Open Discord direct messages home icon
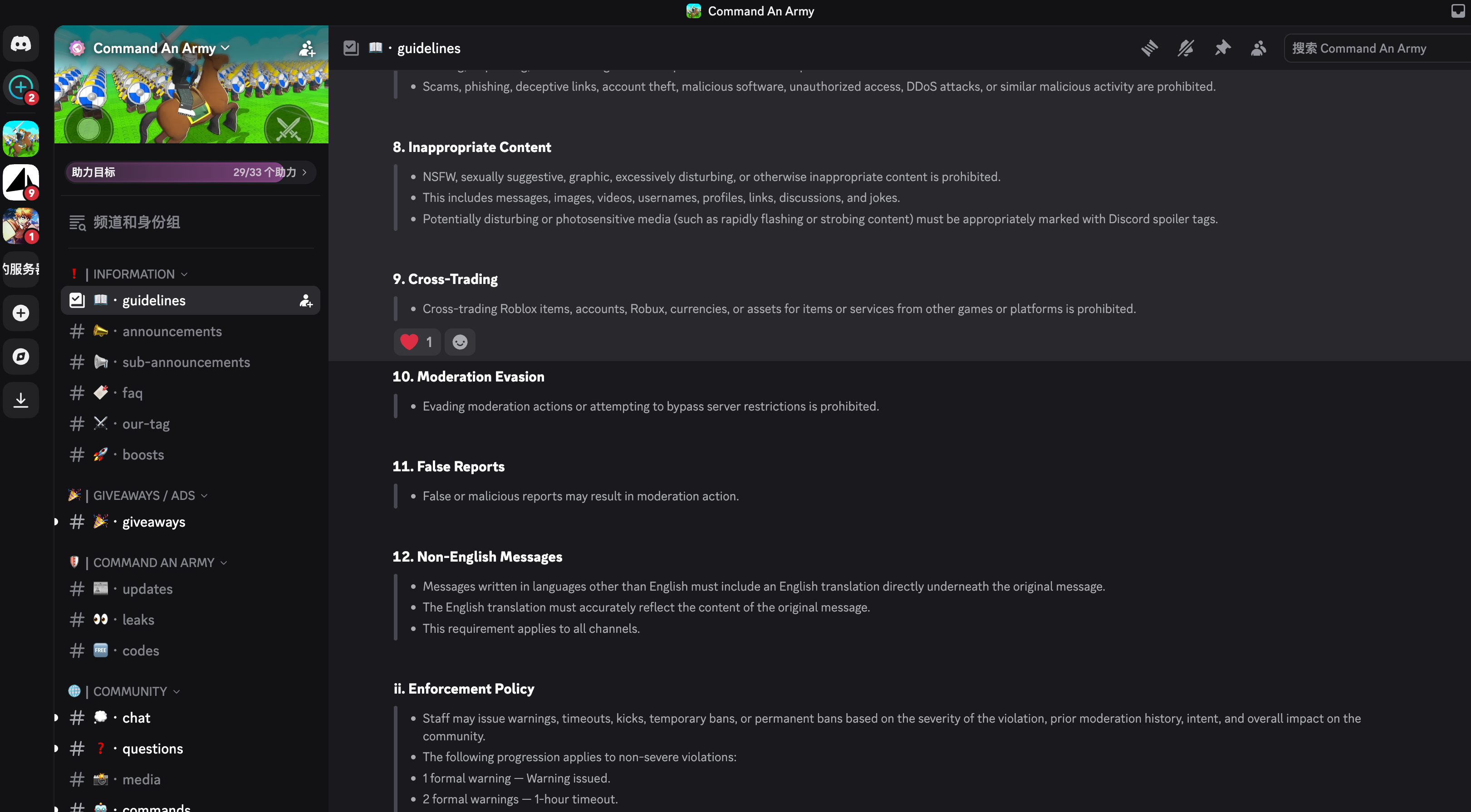Viewport: 1471px width, 812px height. coord(20,44)
